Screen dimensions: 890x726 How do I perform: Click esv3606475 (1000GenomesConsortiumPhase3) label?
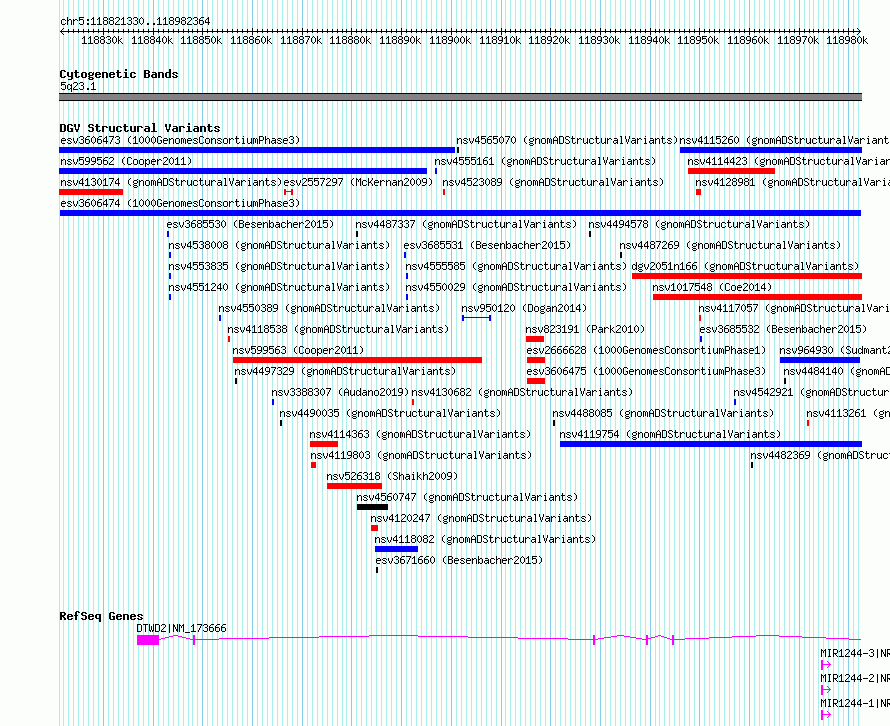pyautogui.click(x=646, y=371)
